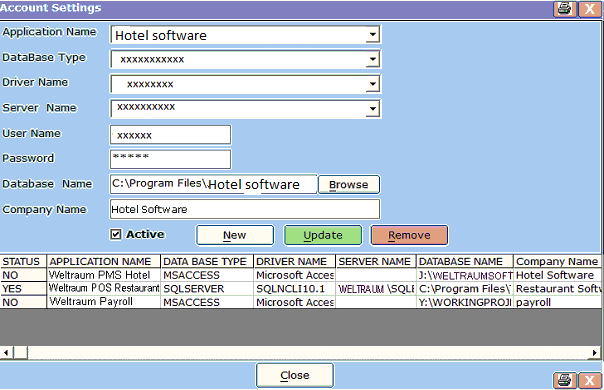Click MSACCESS cell in Payroll row
The width and height of the screenshot is (604, 390).
pos(207,302)
